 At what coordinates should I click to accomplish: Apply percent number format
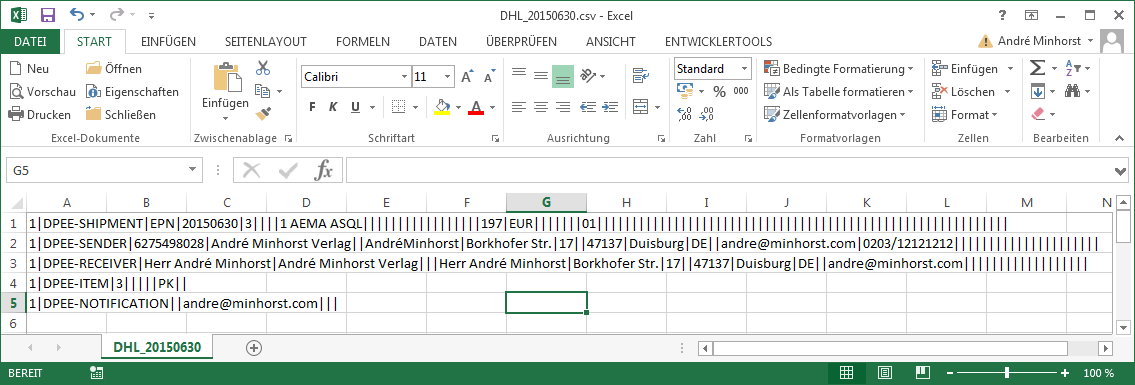(720, 92)
